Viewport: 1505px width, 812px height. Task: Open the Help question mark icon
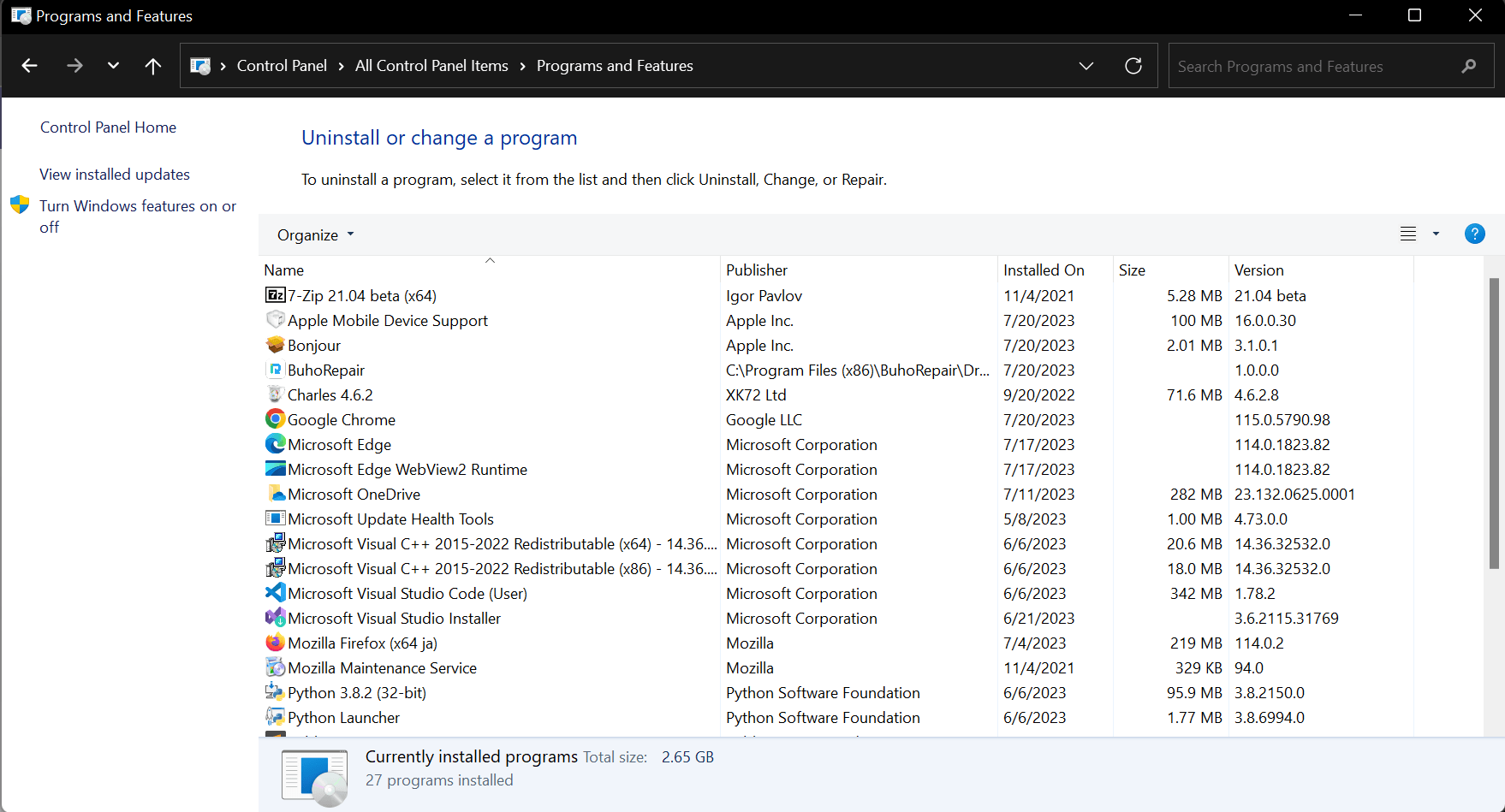click(x=1474, y=234)
